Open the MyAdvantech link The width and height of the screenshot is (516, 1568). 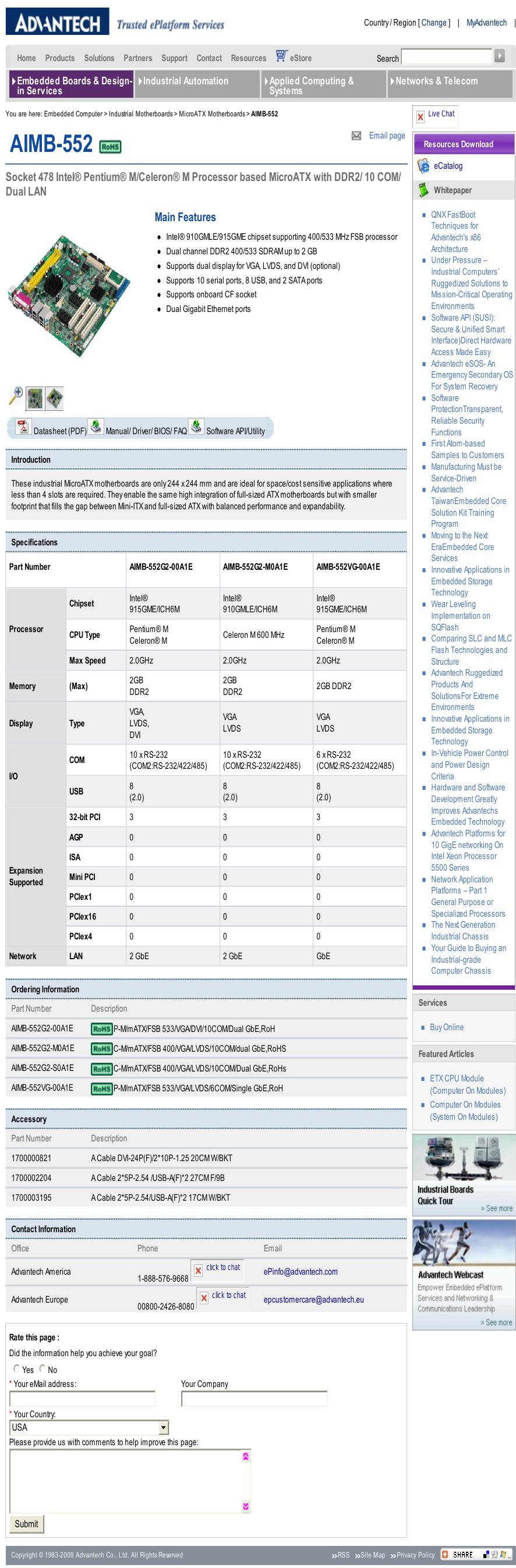tap(486, 23)
